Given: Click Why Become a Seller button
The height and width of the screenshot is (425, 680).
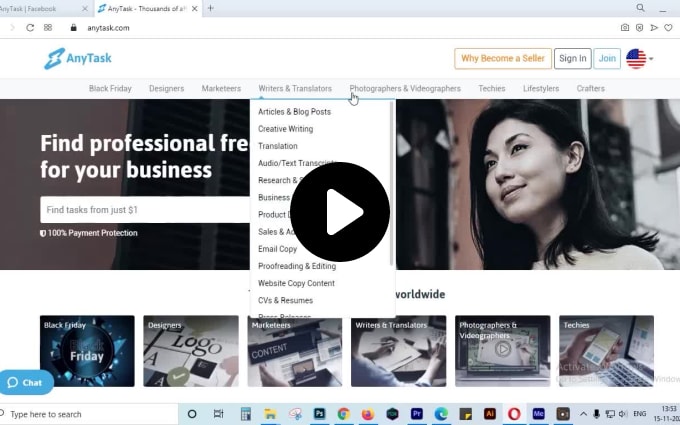Looking at the screenshot, I should pyautogui.click(x=503, y=59).
